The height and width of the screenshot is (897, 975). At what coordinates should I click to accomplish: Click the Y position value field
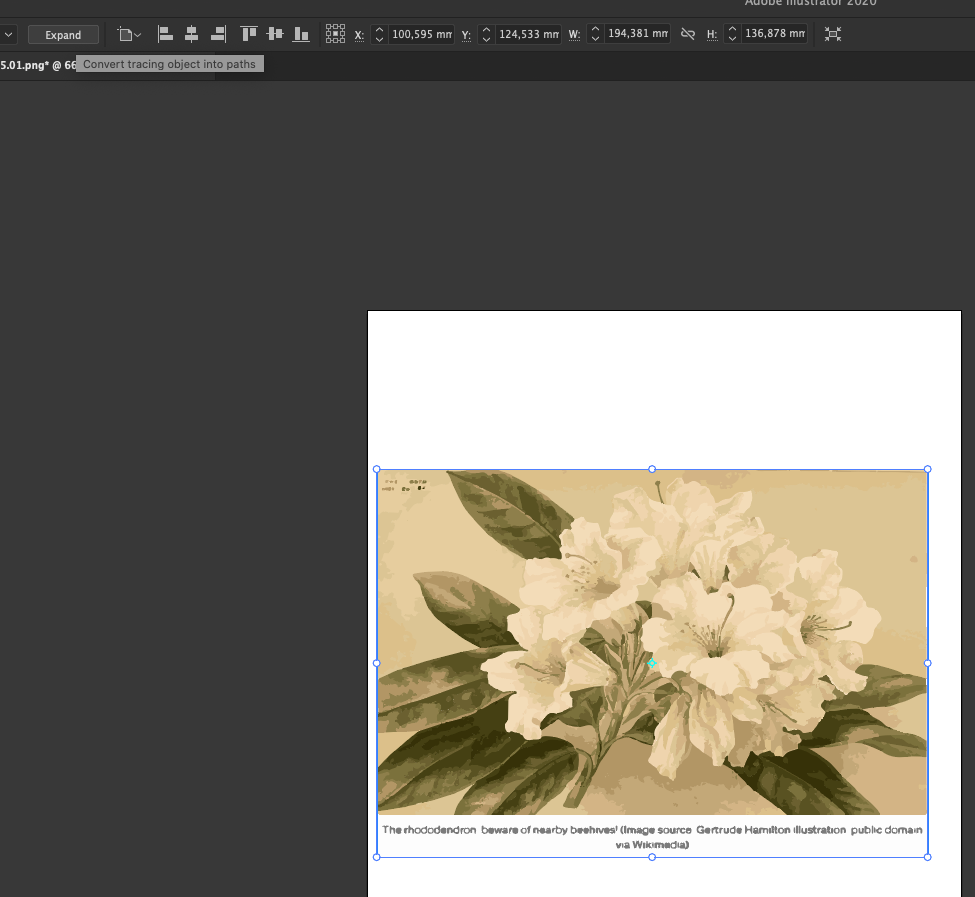tap(529, 34)
